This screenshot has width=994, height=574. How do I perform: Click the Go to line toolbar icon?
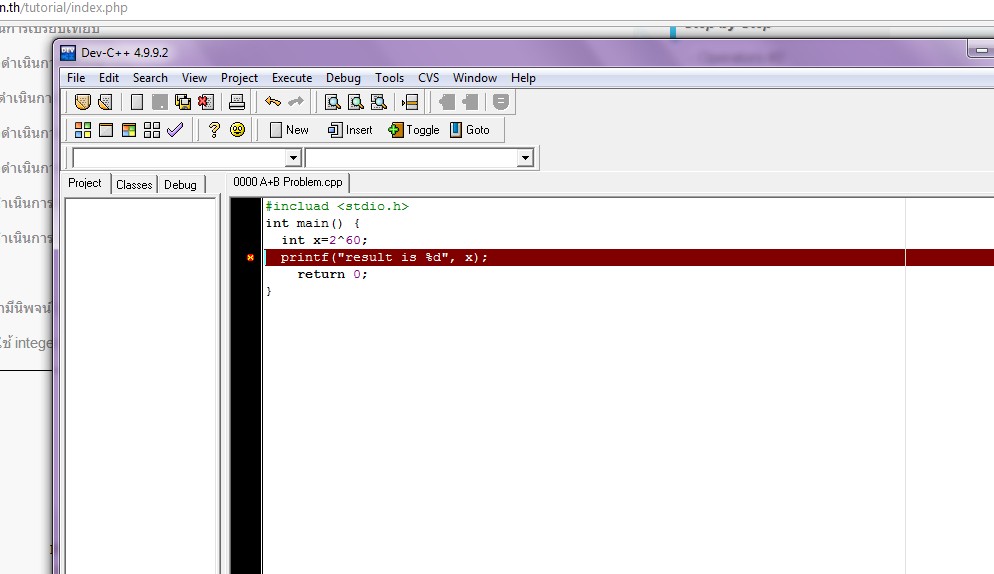[x=409, y=102]
